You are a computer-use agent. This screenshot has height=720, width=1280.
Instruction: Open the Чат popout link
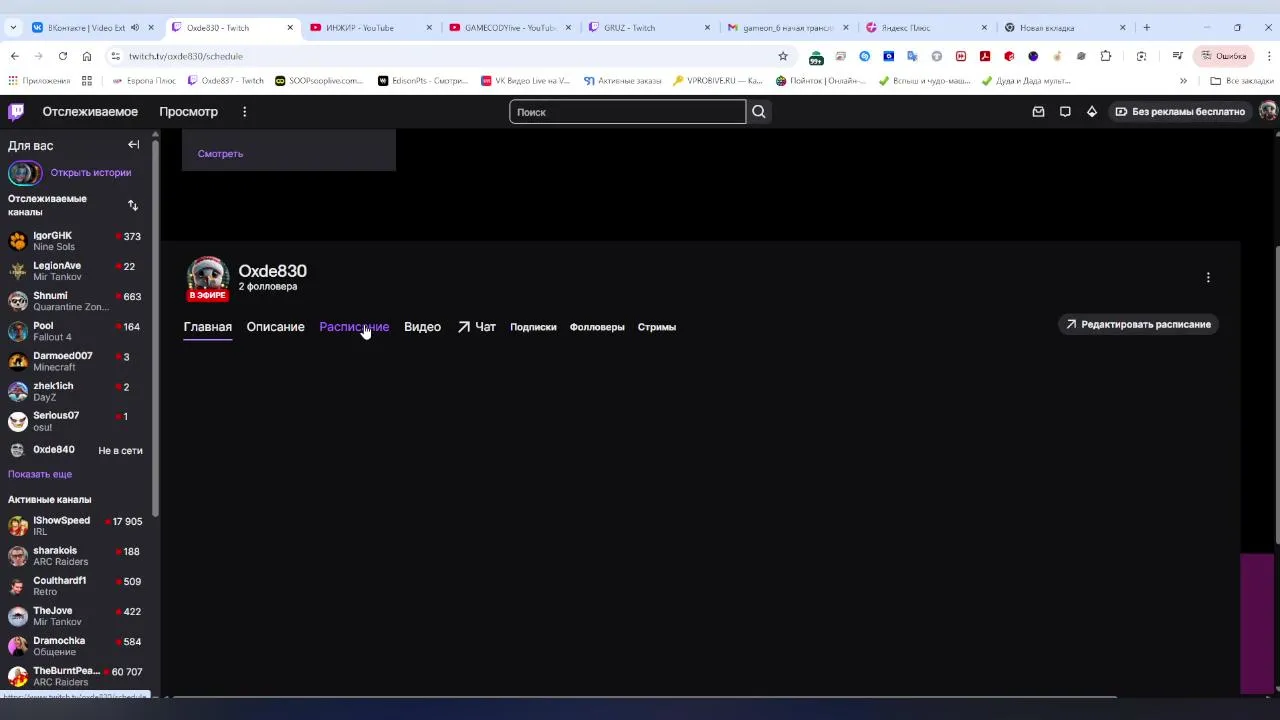click(x=477, y=327)
